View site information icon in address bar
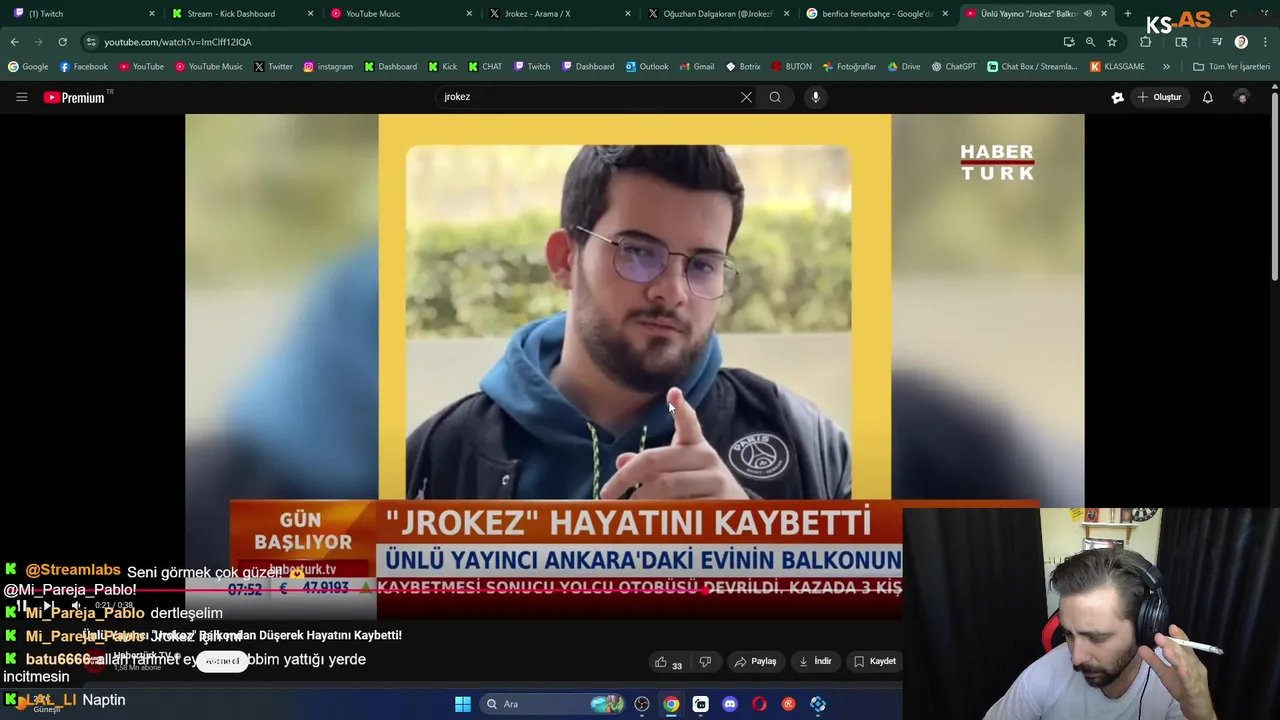 click(x=91, y=42)
